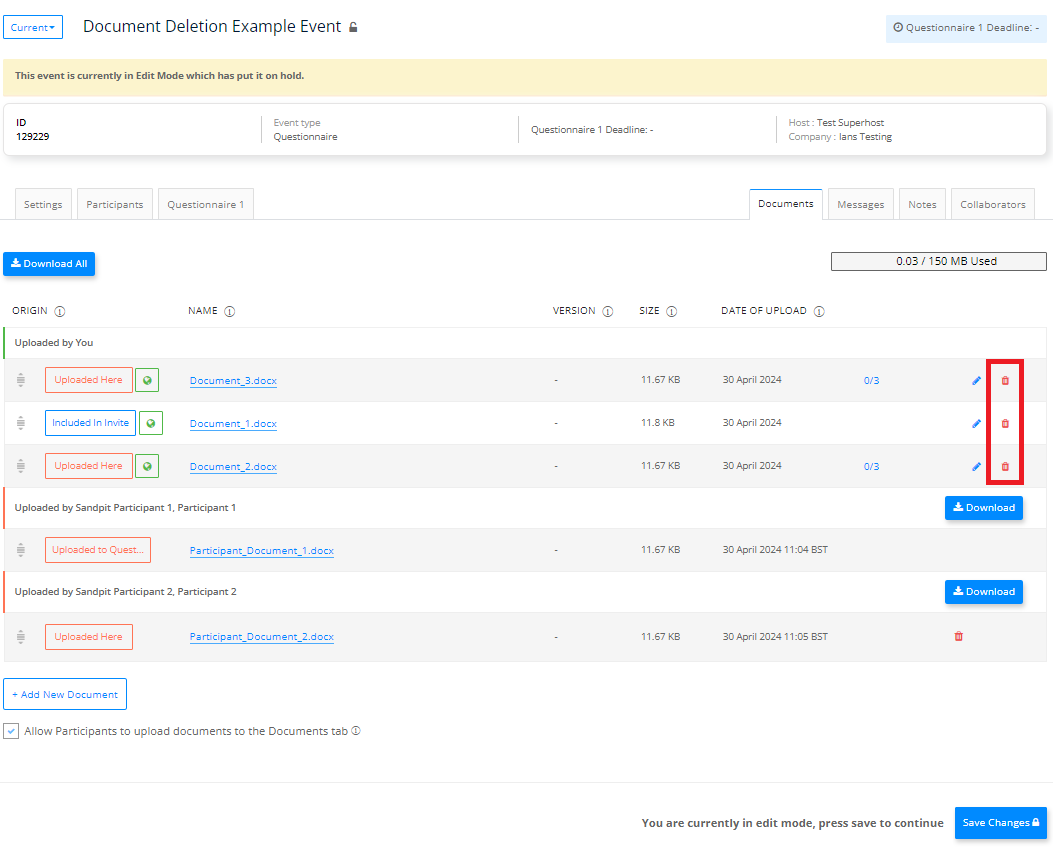This screenshot has height=847, width=1053.
Task: Click the info icon next to NAME
Action: coord(230,311)
